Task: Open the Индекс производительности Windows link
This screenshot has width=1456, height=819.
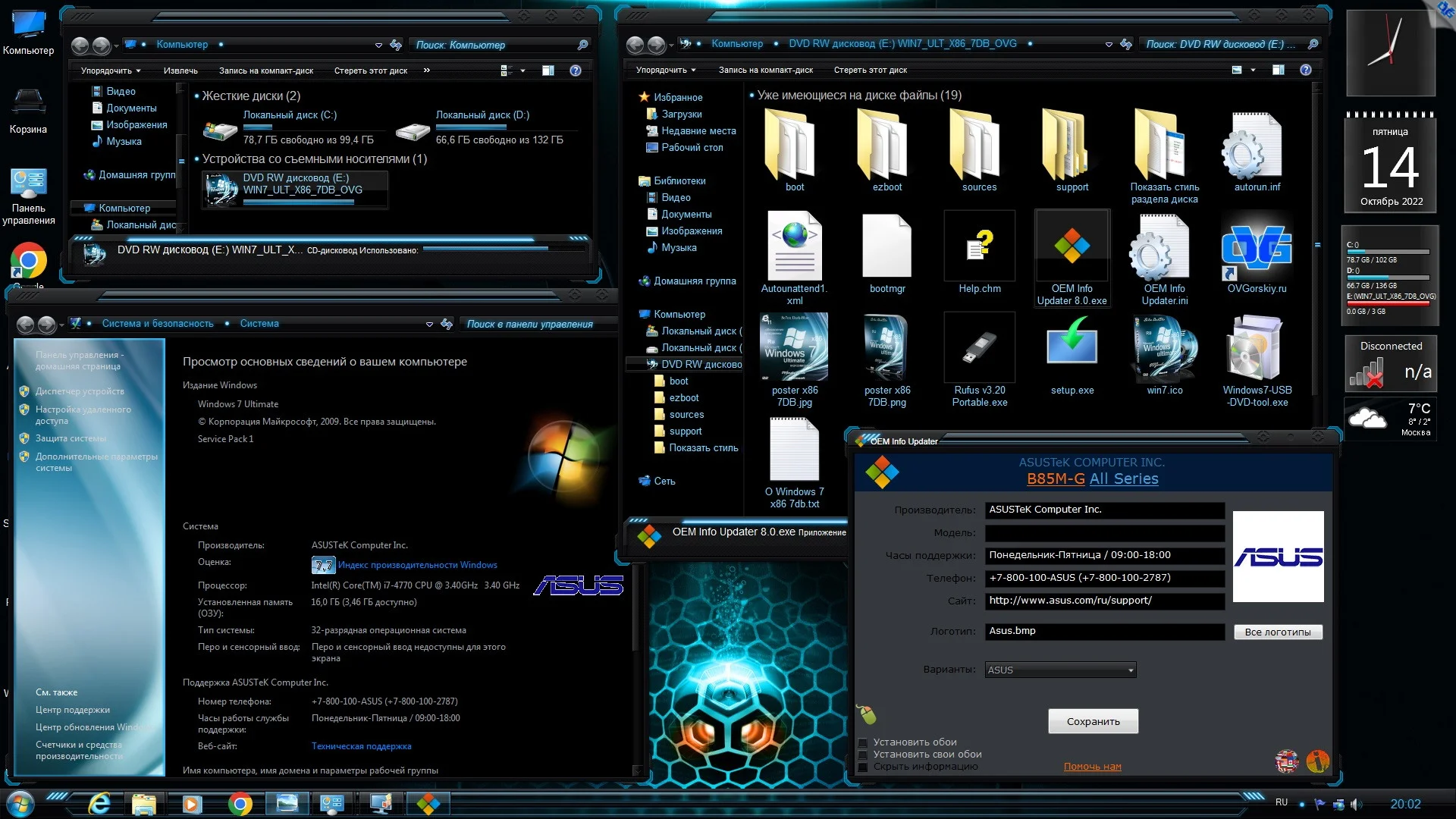Action: 417,565
